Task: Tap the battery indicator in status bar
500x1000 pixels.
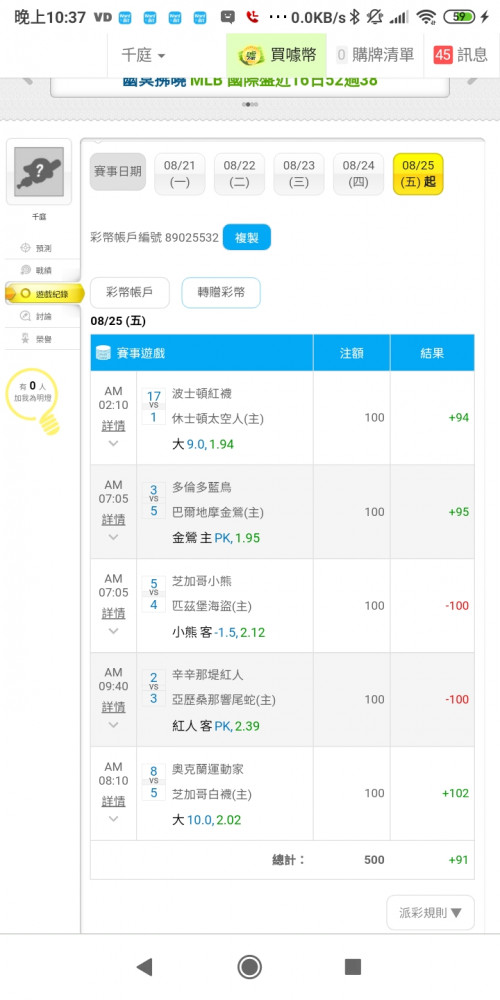Action: pos(461,17)
